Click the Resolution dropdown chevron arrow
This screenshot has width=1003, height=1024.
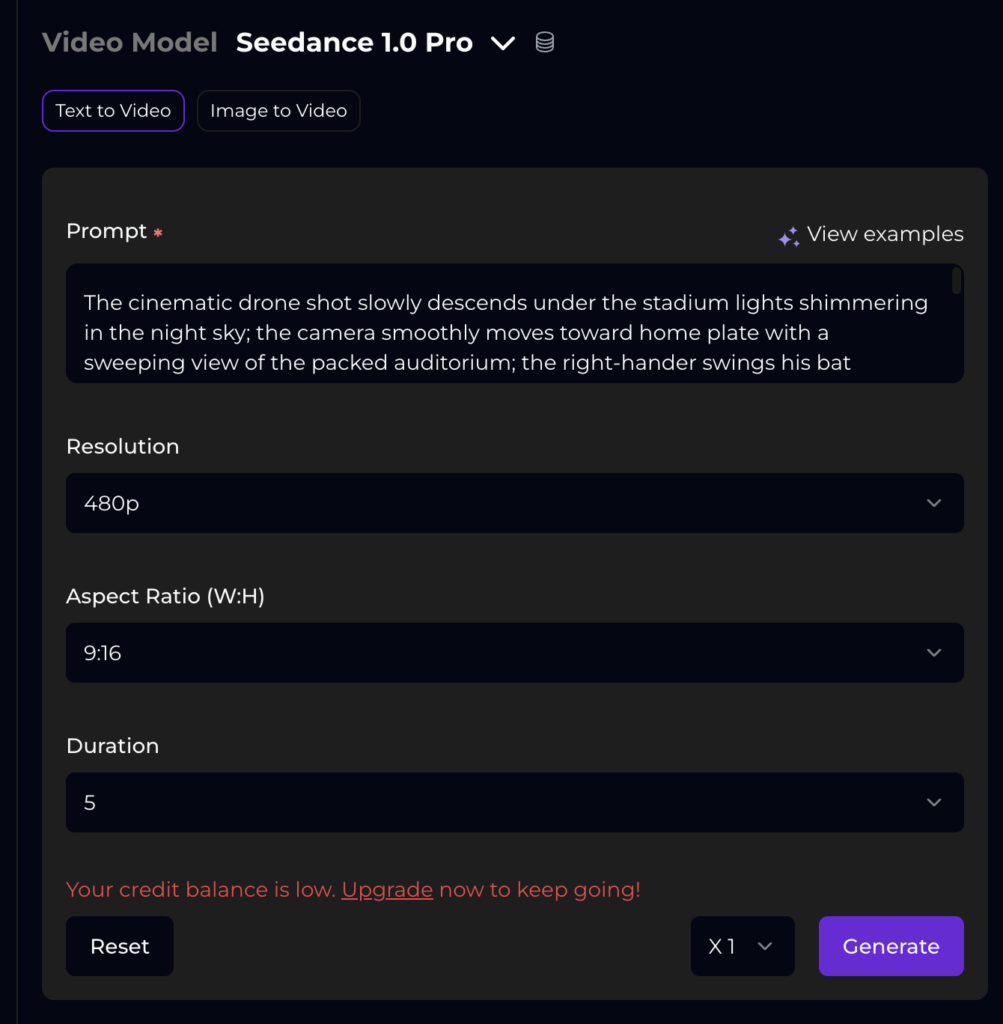(x=934, y=503)
